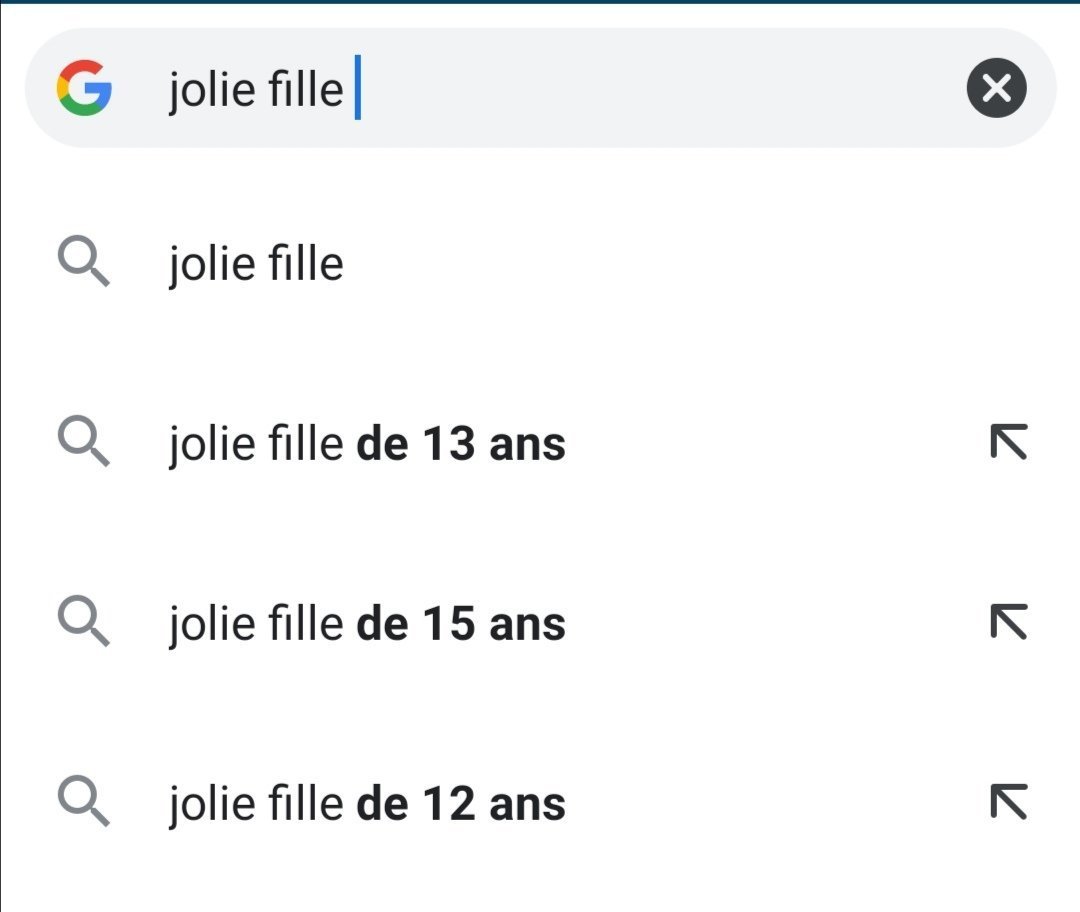Place cursor on word 'jolie' in search box

212,90
